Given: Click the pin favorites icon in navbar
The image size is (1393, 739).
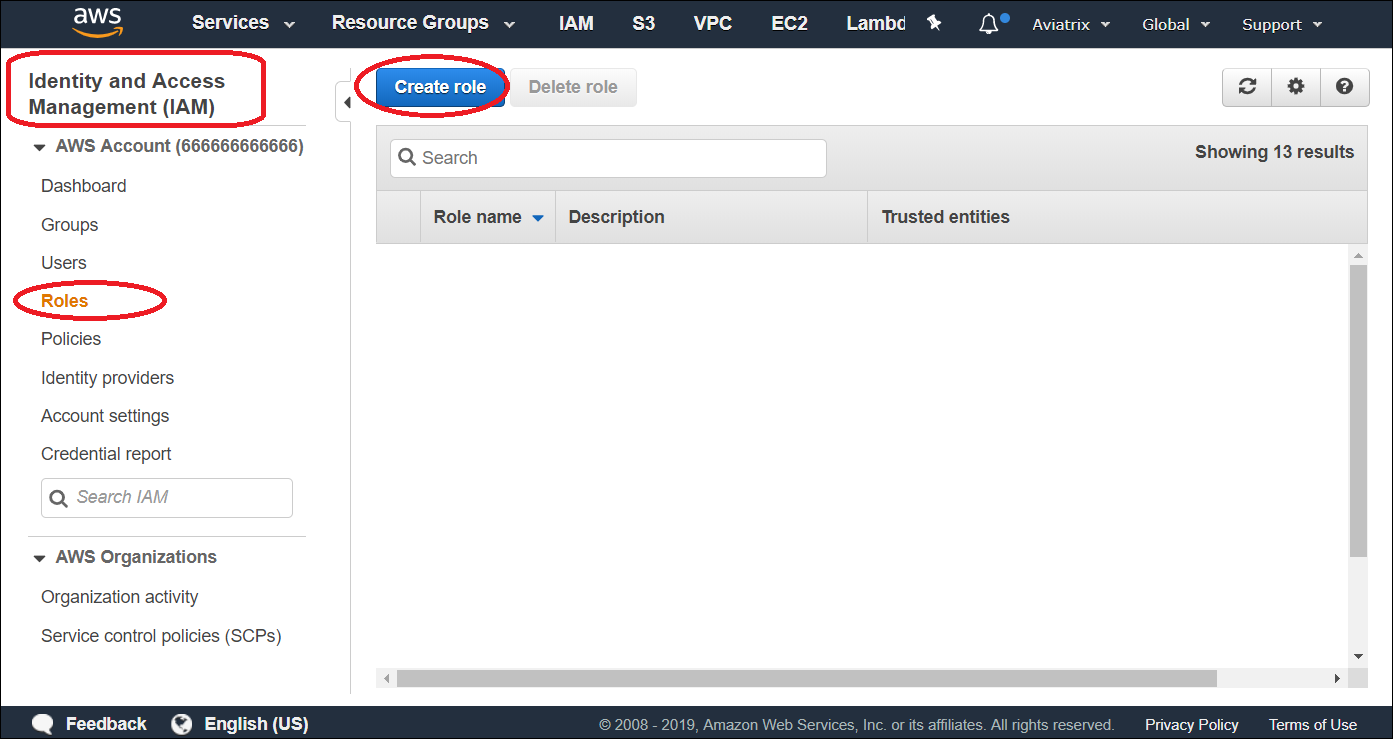Looking at the screenshot, I should click(934, 23).
